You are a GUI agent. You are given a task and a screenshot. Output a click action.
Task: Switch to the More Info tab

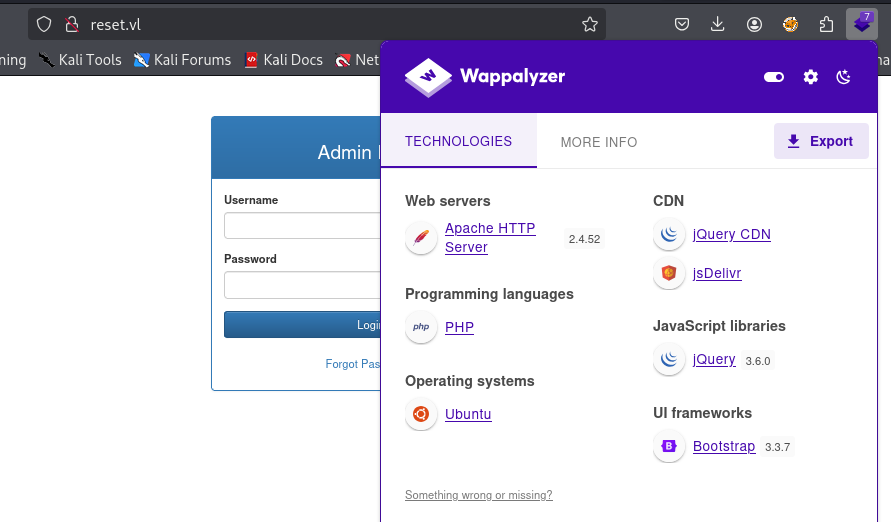click(598, 142)
